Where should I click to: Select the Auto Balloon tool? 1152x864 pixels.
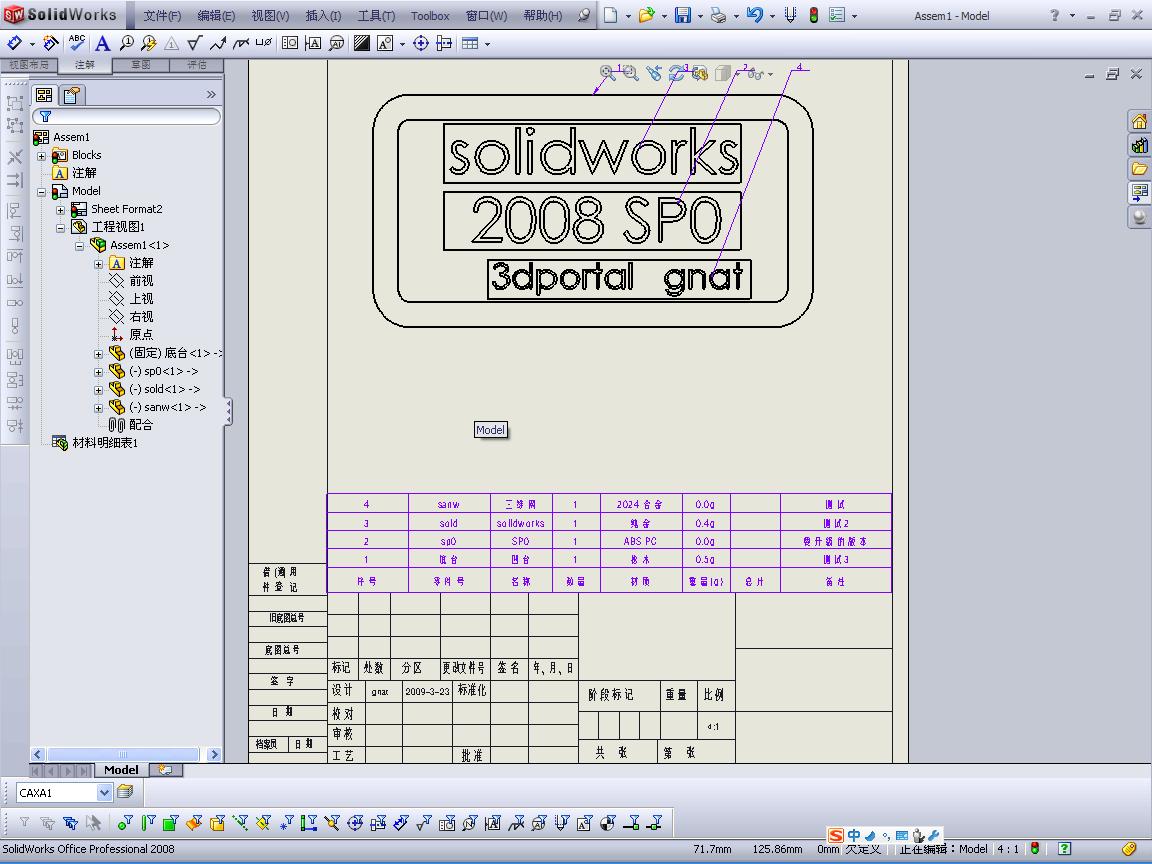click(148, 44)
